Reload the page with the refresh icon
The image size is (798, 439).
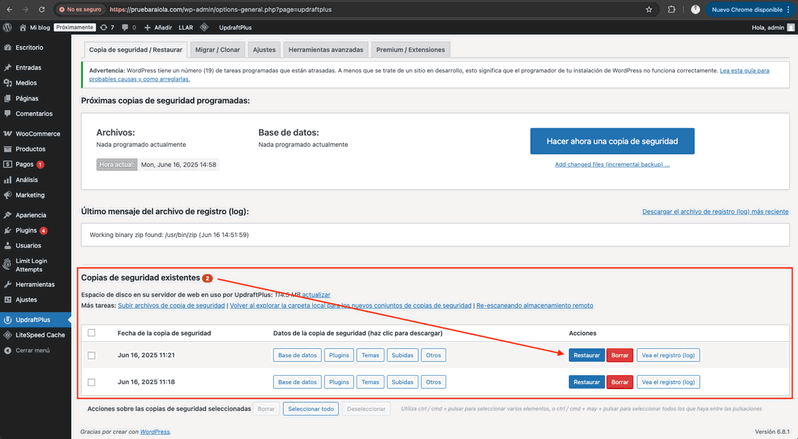click(42, 9)
